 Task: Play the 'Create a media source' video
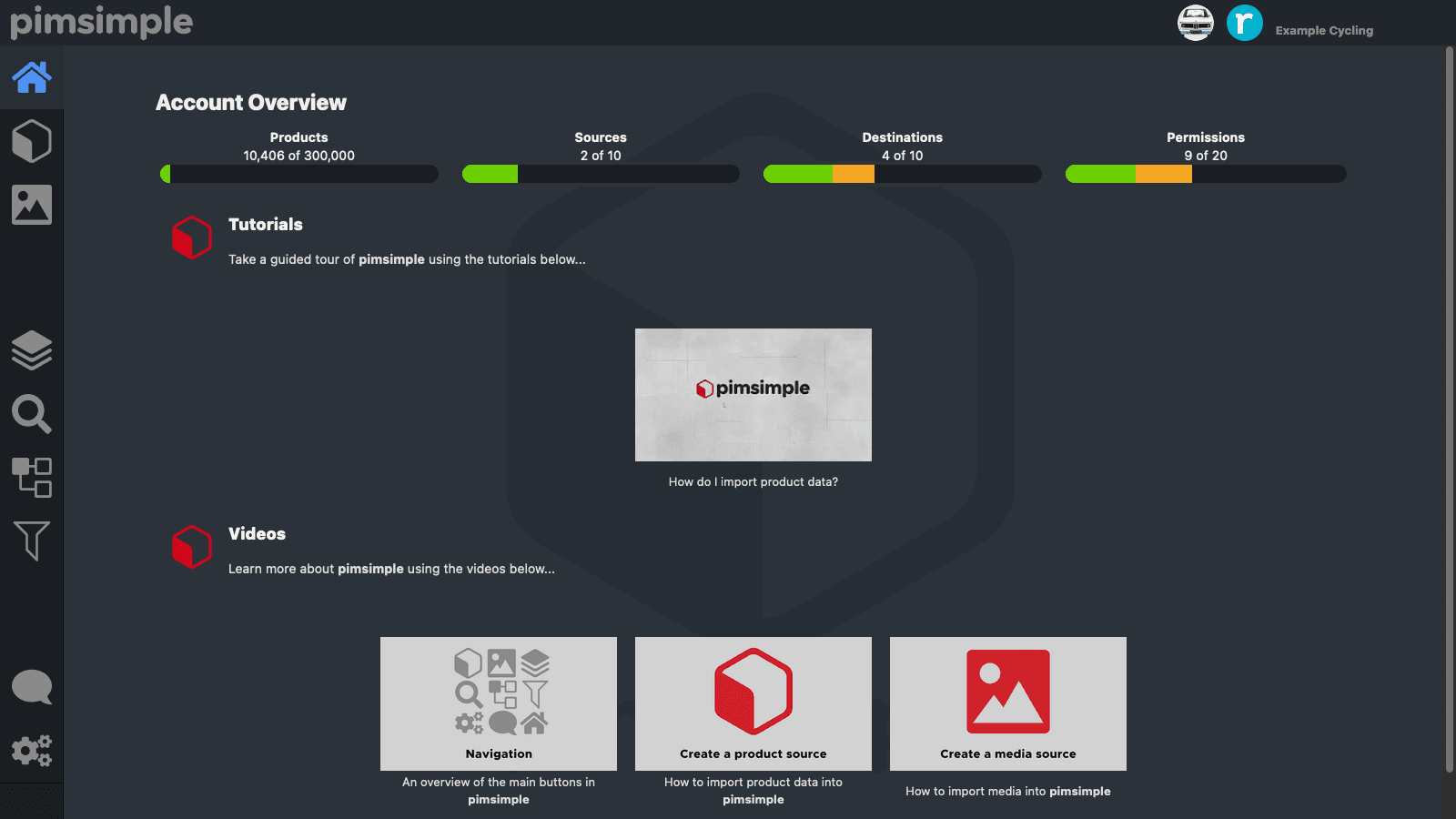(1007, 703)
